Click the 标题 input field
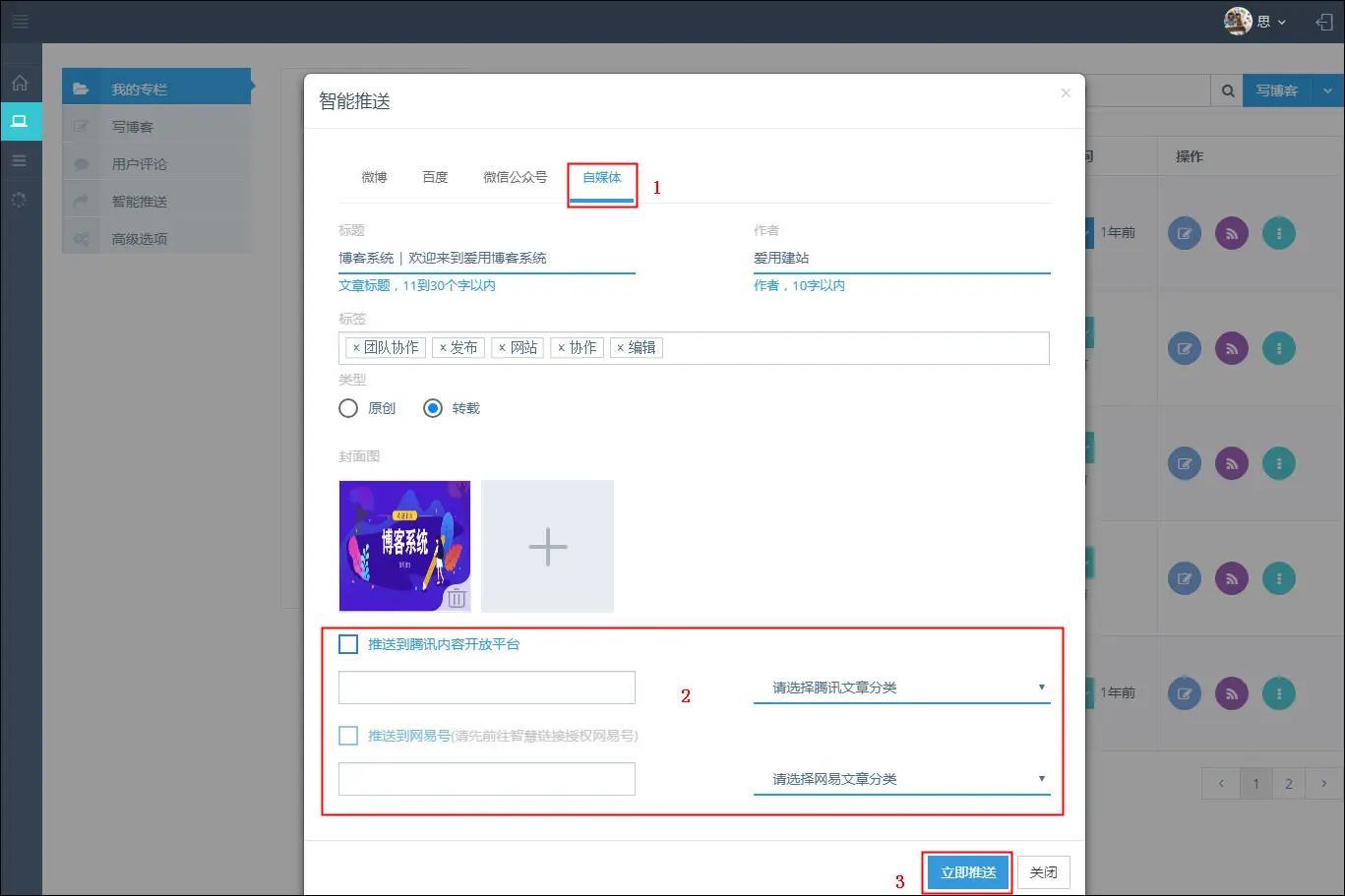This screenshot has height=896, width=1345. tap(486, 258)
